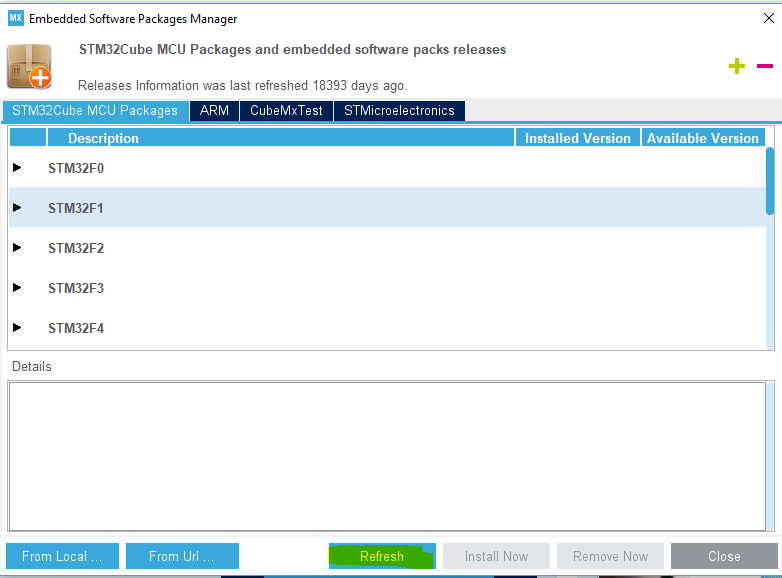Expand the STM32F4 row arrow
The image size is (782, 578).
click(17, 327)
